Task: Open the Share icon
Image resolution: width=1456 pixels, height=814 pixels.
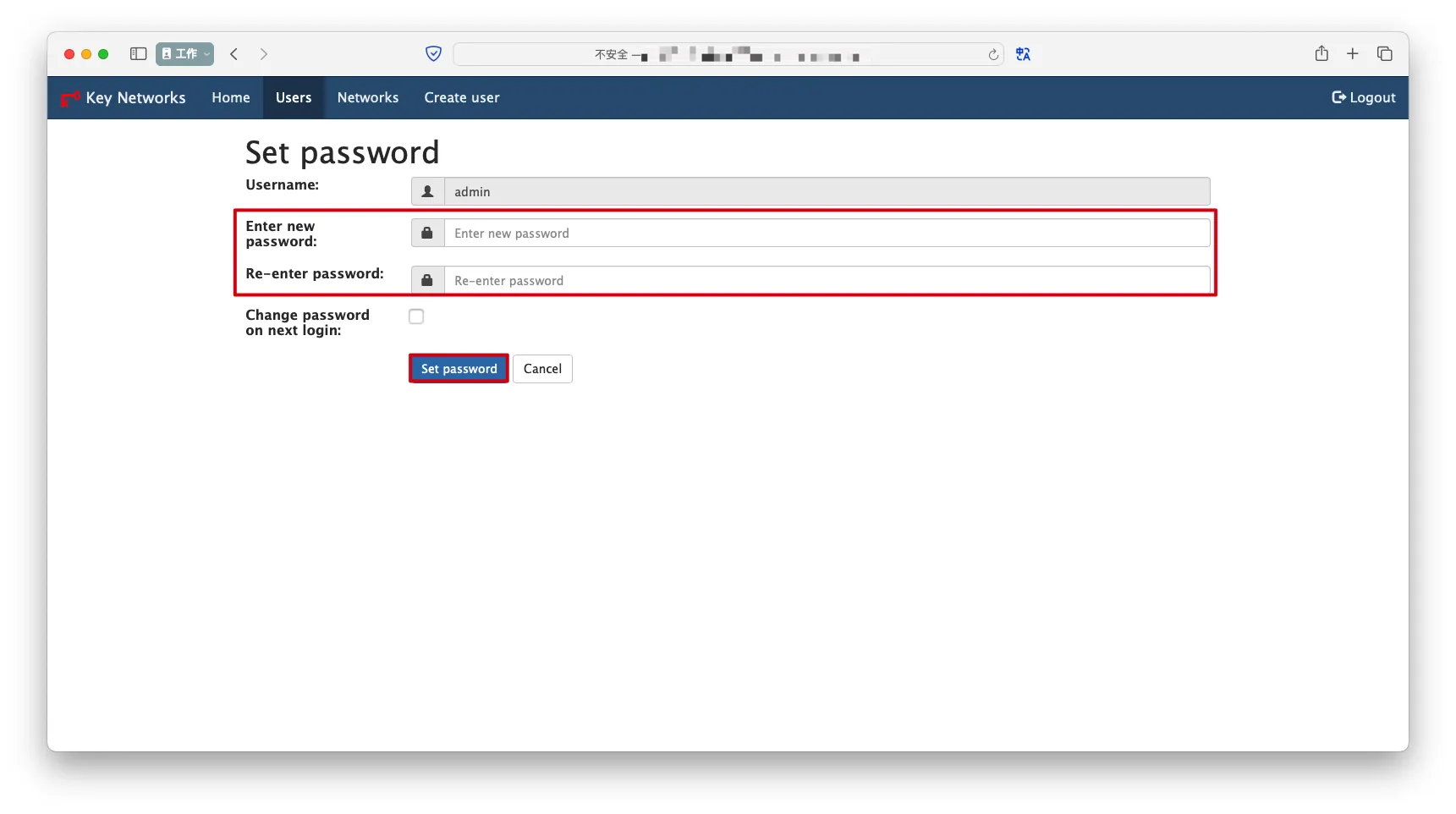Action: [x=1321, y=54]
